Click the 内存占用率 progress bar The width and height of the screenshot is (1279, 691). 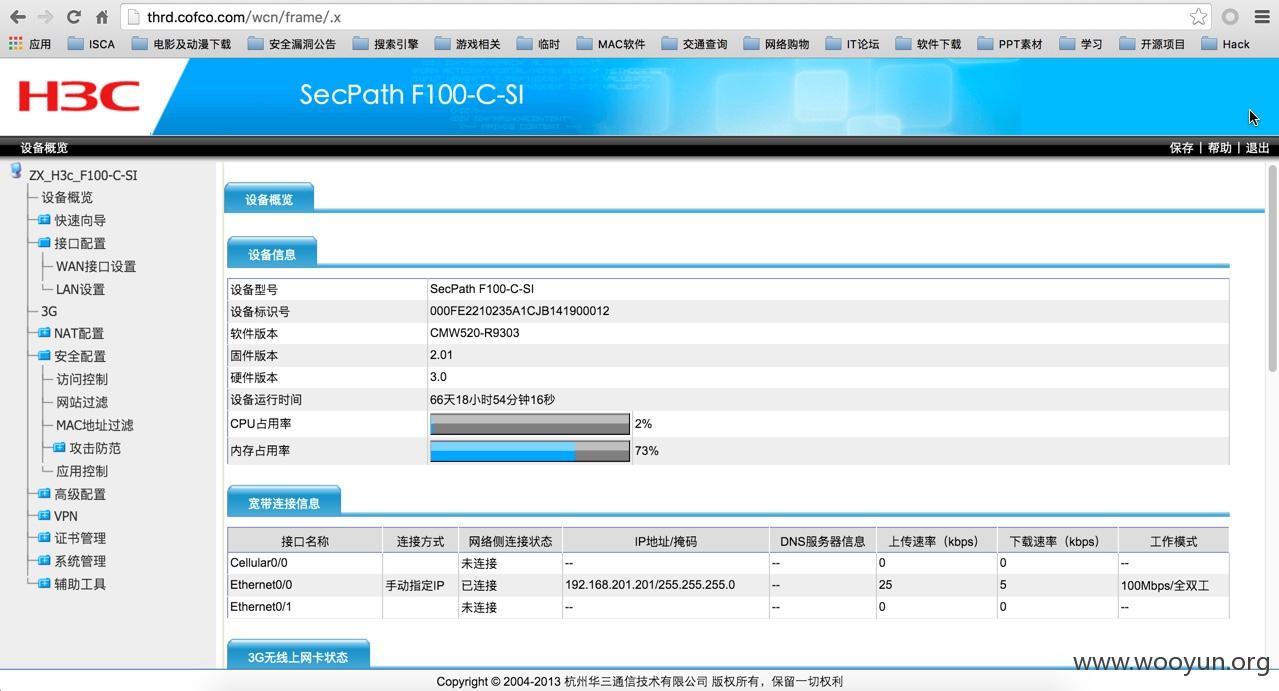(530, 451)
